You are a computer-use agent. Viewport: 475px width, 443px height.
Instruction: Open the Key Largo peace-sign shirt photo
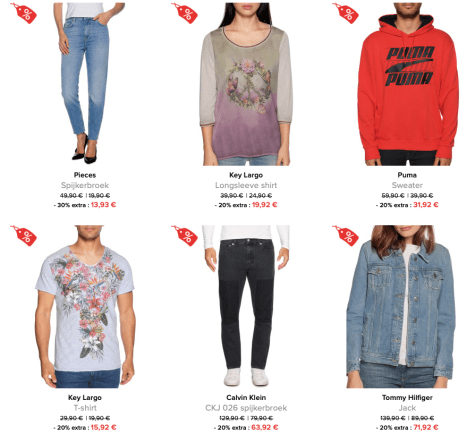(246, 84)
